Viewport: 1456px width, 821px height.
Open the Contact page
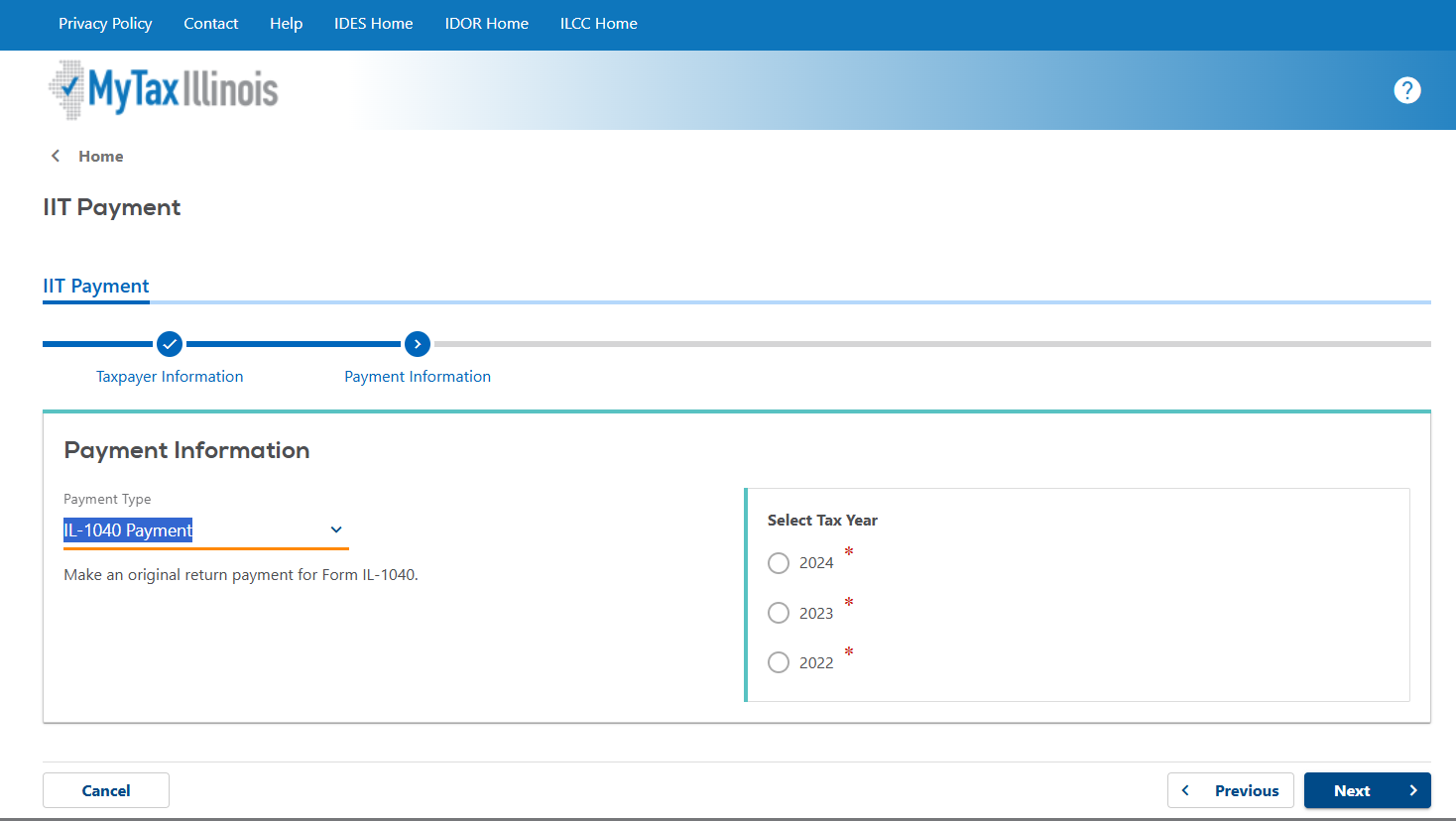coord(210,24)
